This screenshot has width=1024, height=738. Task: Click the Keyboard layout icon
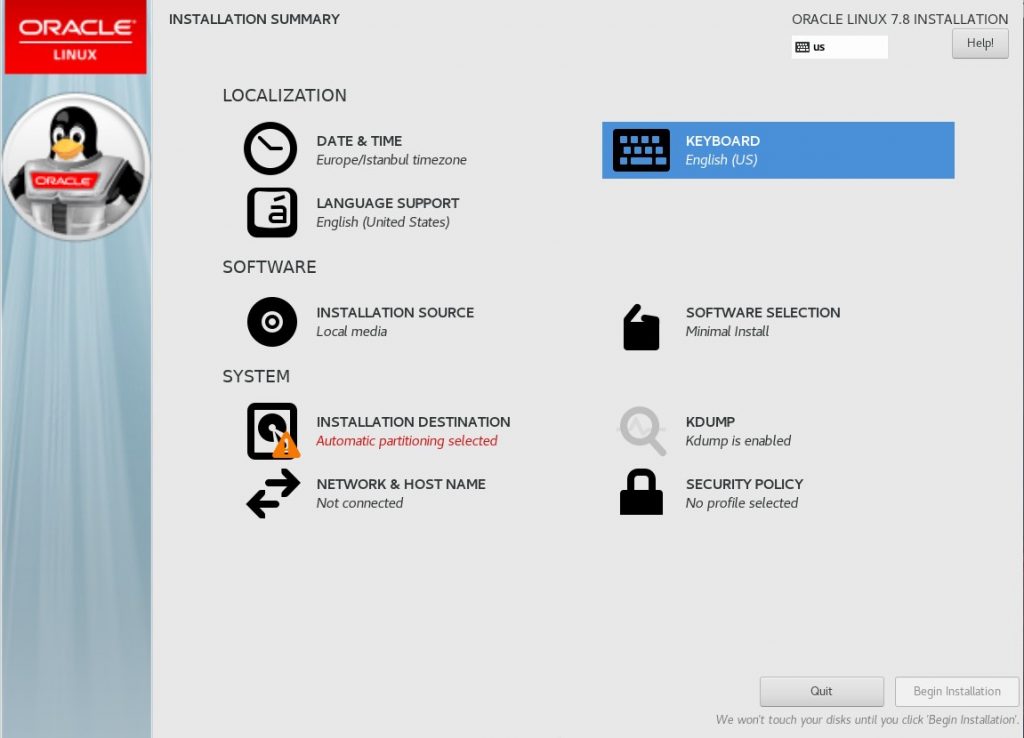click(x=641, y=150)
